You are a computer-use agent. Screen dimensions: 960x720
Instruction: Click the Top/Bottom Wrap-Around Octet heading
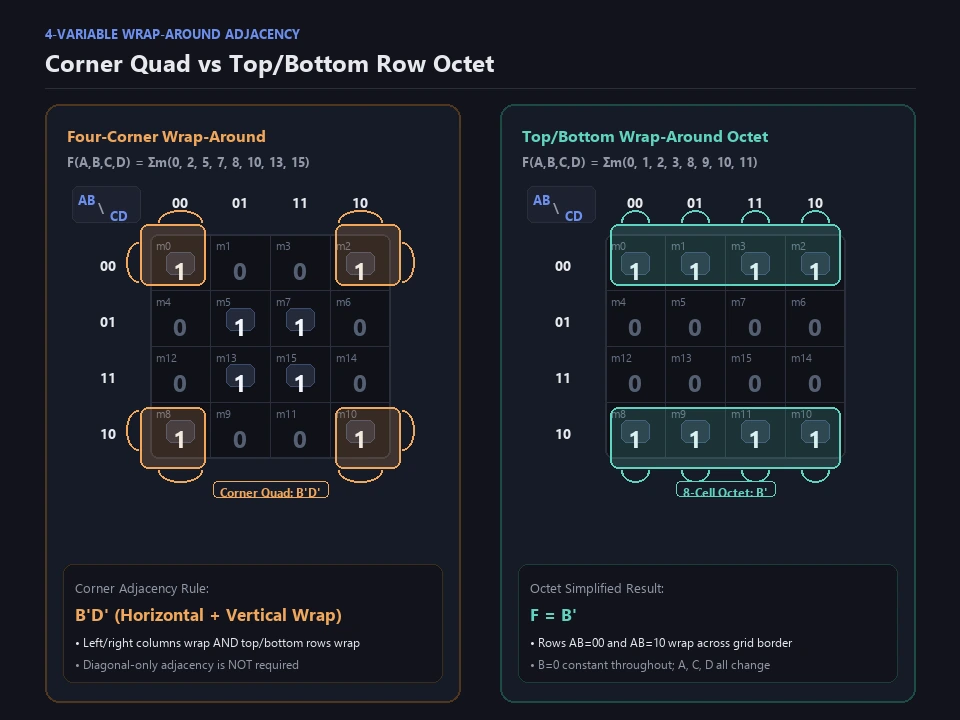pos(645,137)
